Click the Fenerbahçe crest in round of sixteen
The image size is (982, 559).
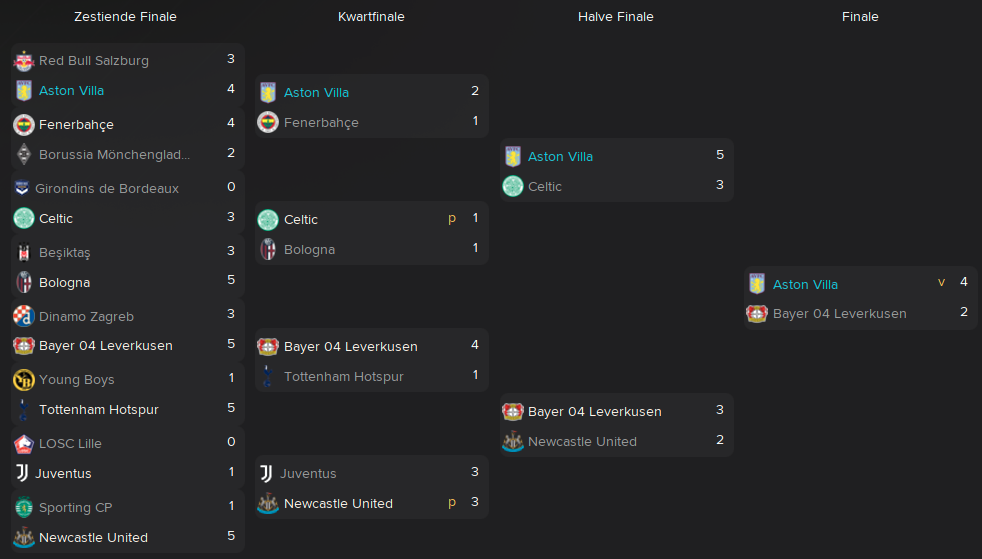[x=24, y=125]
